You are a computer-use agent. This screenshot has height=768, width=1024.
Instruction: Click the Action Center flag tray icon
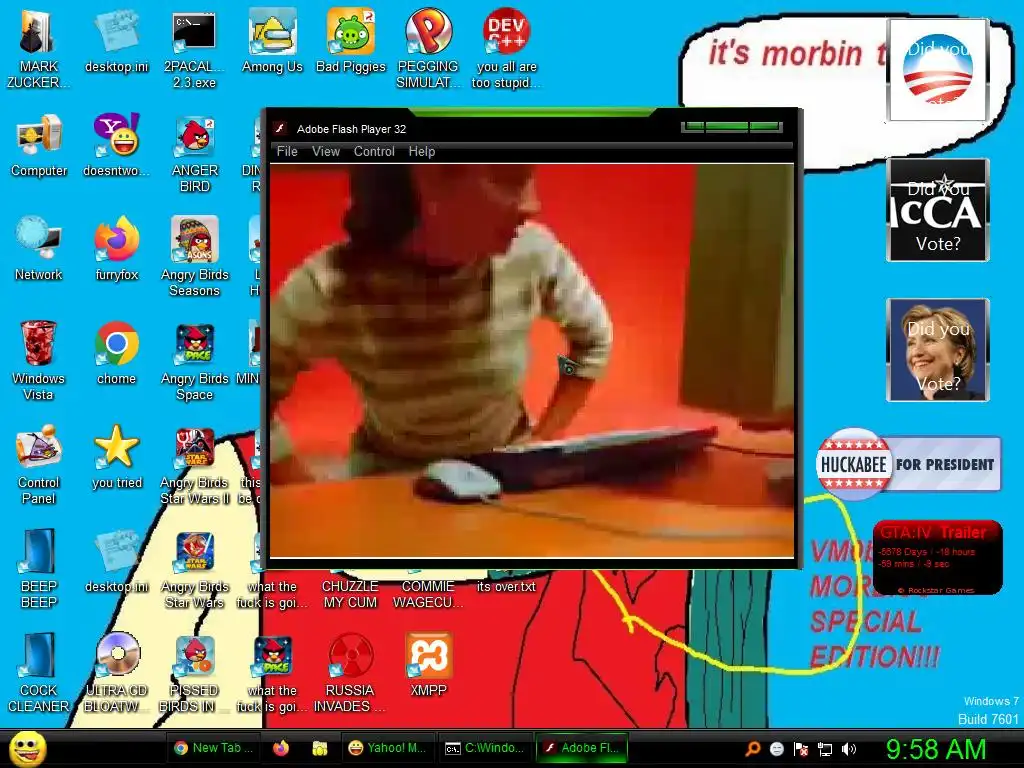pos(801,749)
